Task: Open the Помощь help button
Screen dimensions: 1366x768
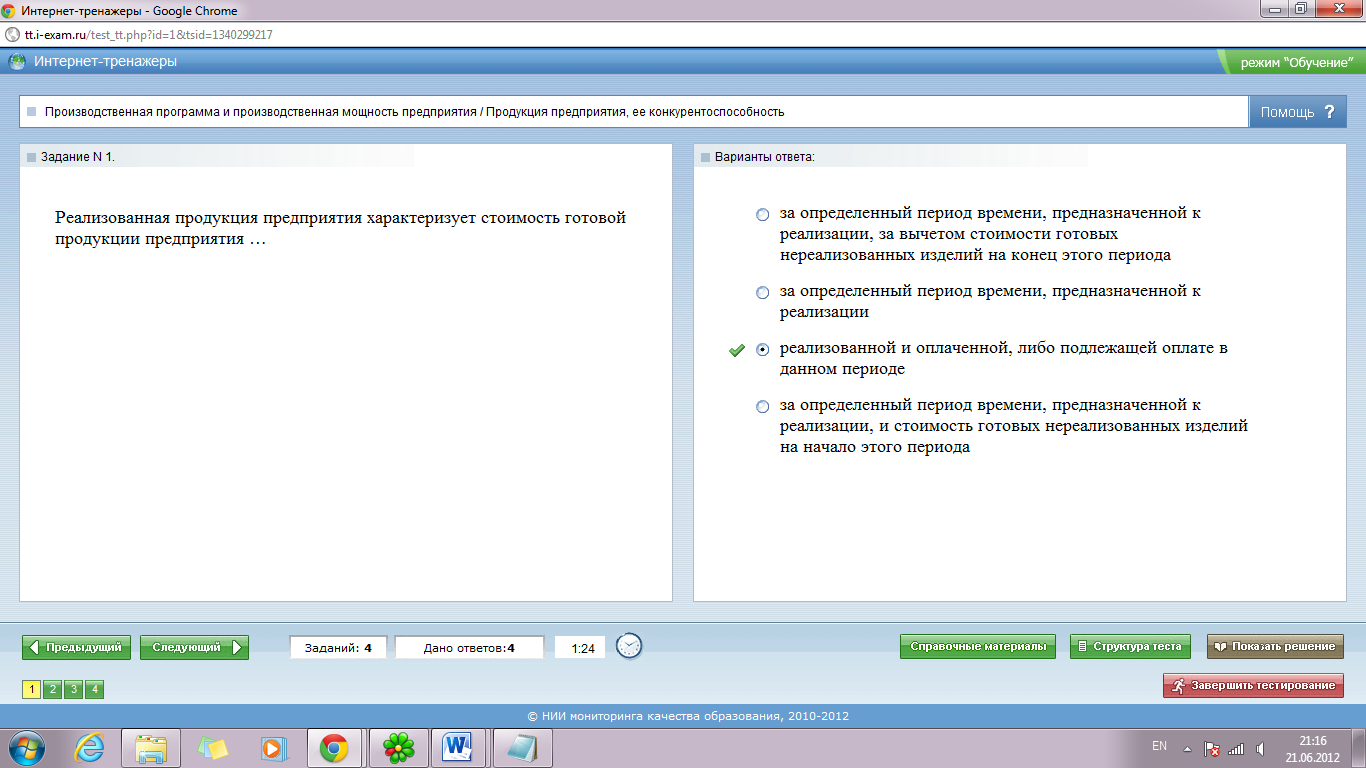Action: tap(1297, 112)
